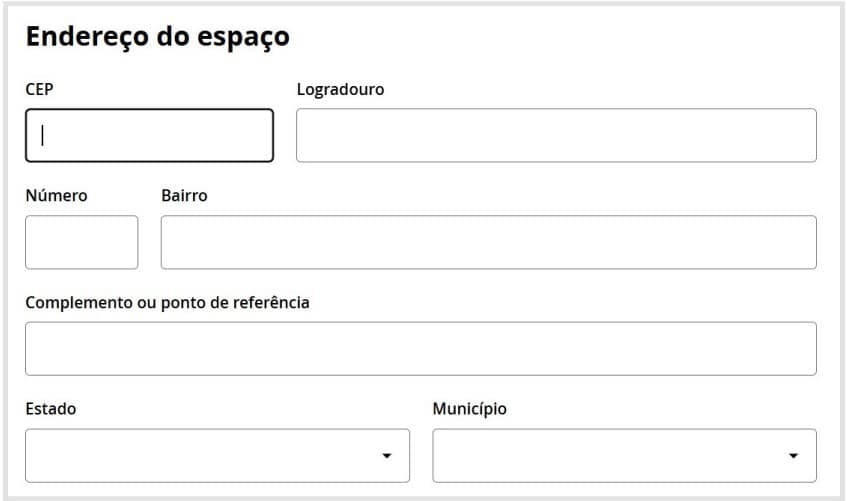Click the Logradouro label text
Screen dimensions: 847x501
tap(340, 89)
